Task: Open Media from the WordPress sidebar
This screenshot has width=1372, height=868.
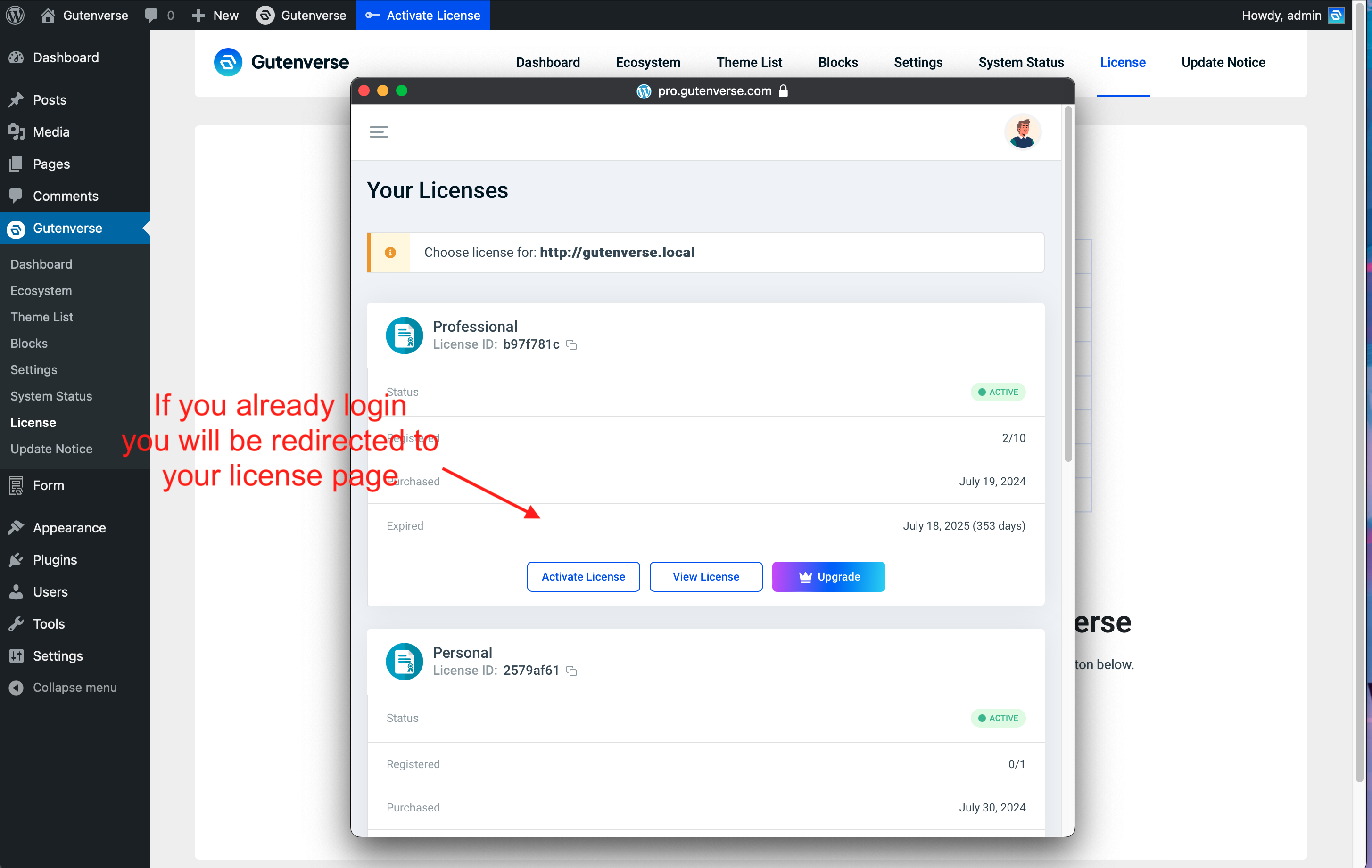Action: pyautogui.click(x=51, y=132)
